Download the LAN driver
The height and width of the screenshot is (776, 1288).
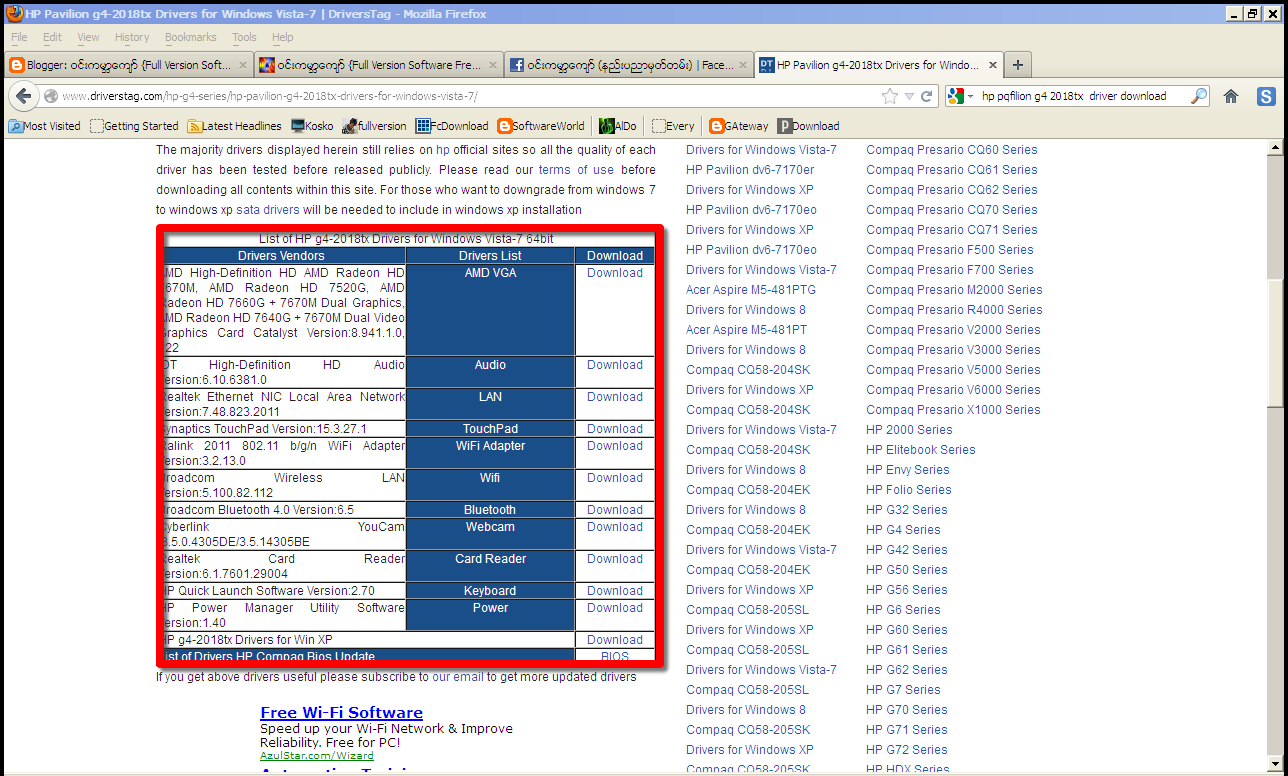click(x=615, y=397)
